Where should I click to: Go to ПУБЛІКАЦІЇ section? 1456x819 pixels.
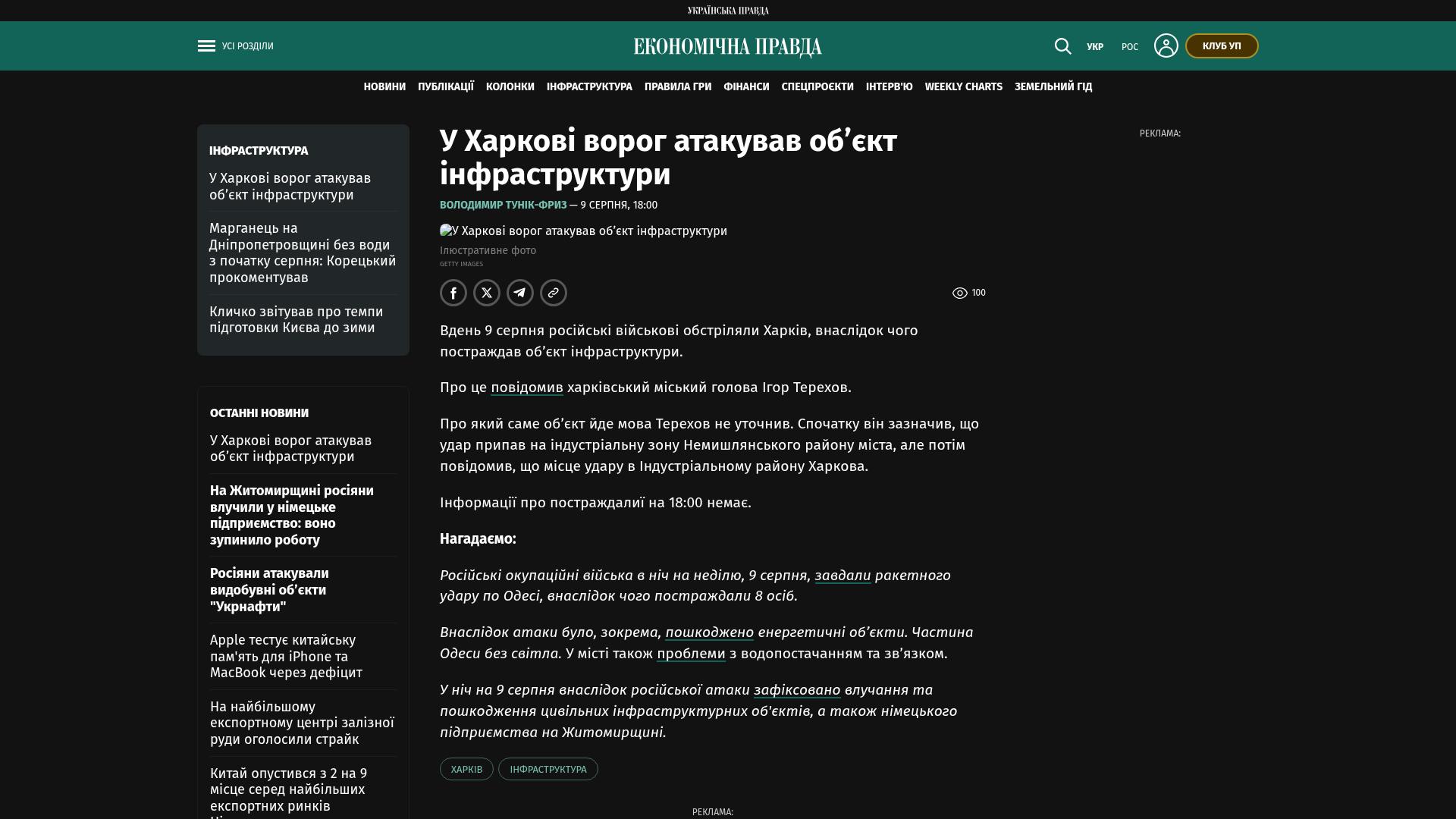(x=446, y=87)
